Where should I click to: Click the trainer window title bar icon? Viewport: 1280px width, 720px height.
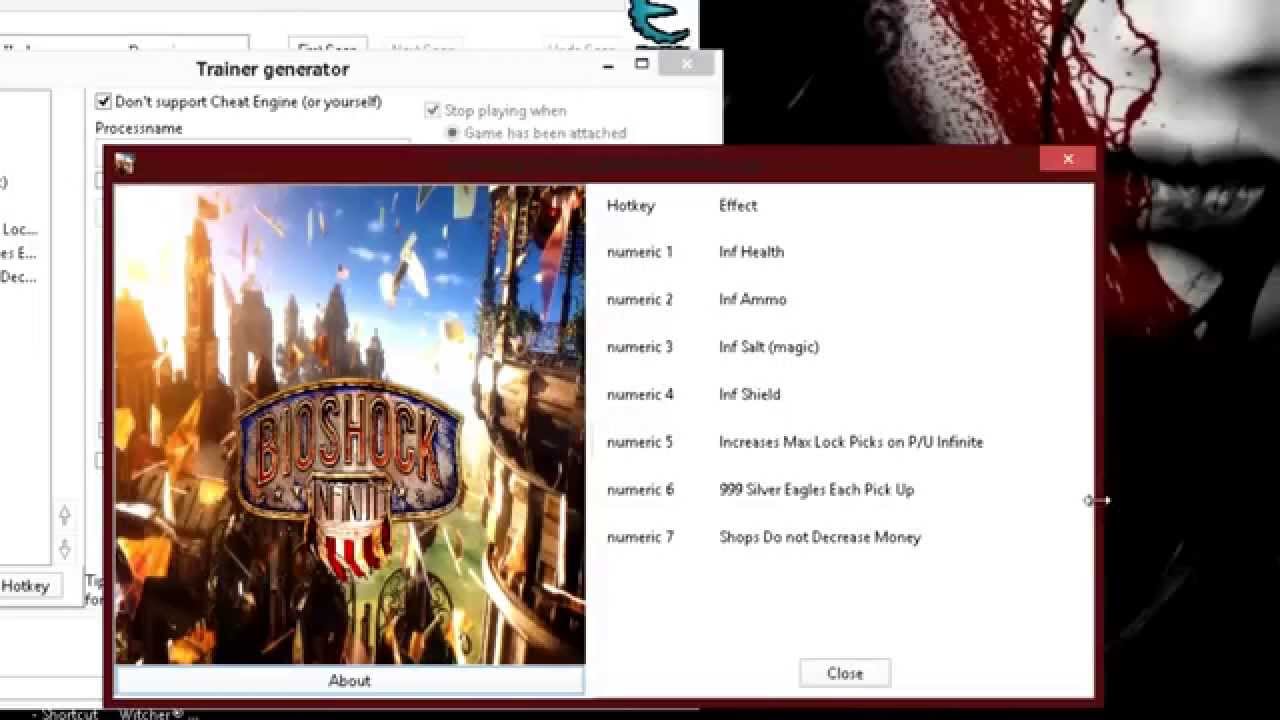125,163
